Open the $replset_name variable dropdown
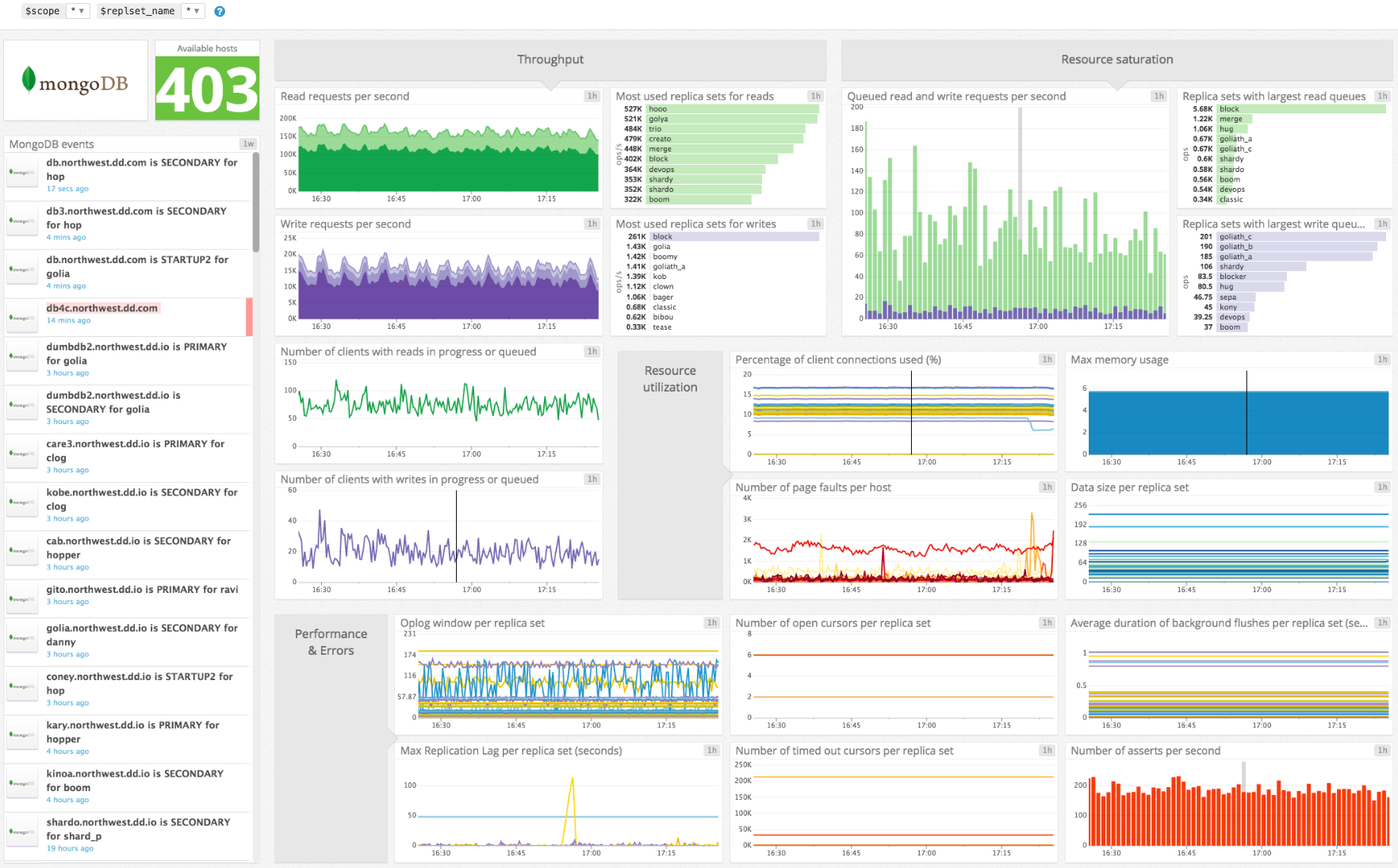 (x=192, y=11)
